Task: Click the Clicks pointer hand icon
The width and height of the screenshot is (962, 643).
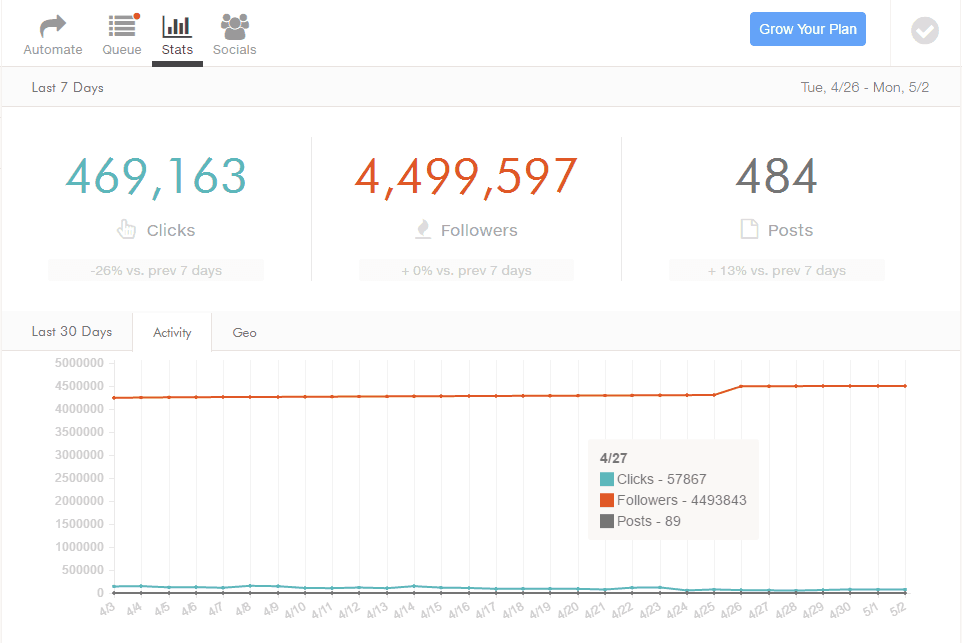Action: [126, 230]
